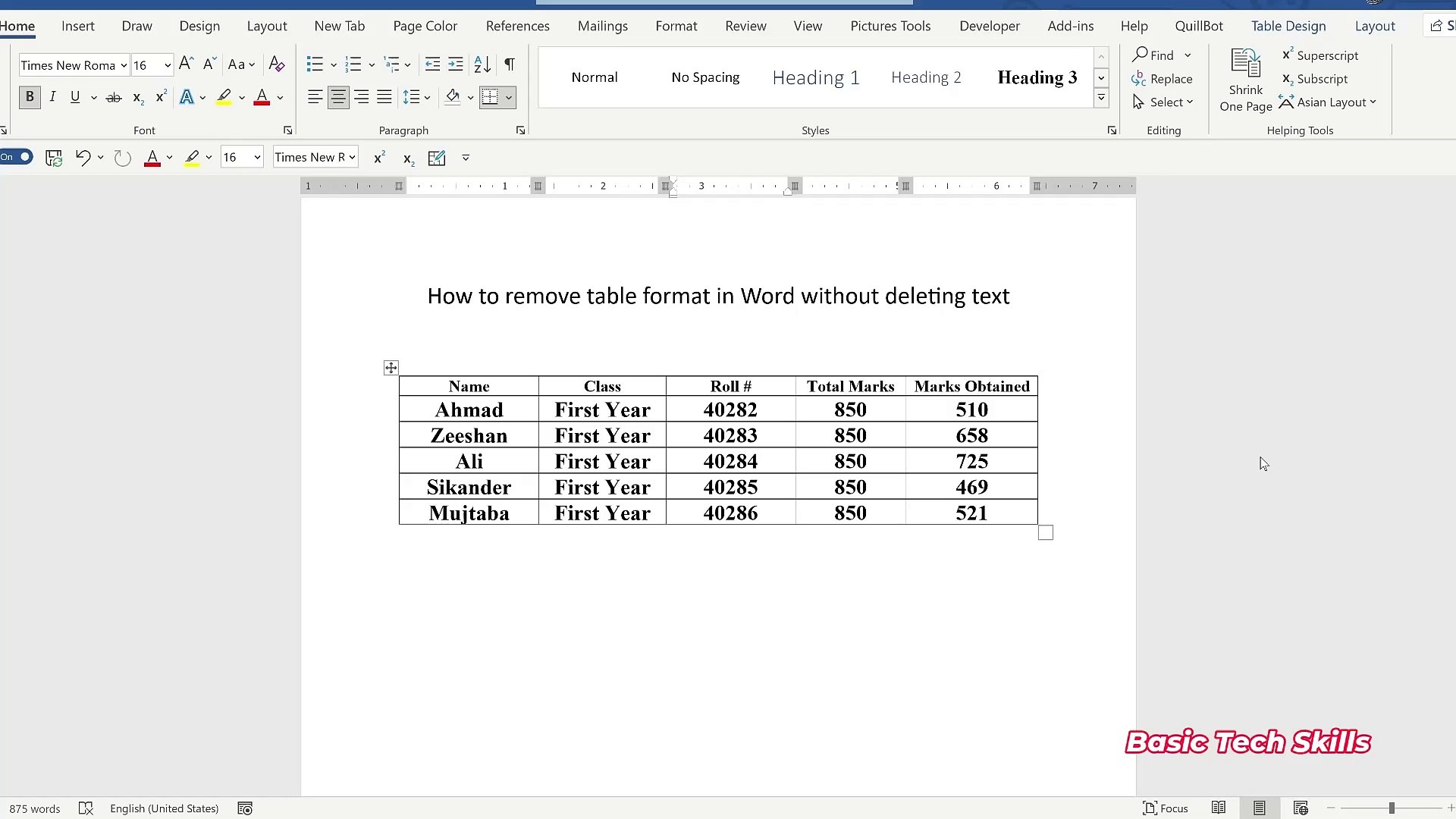
Task: Click Undo in quick access toolbar
Action: (x=83, y=158)
